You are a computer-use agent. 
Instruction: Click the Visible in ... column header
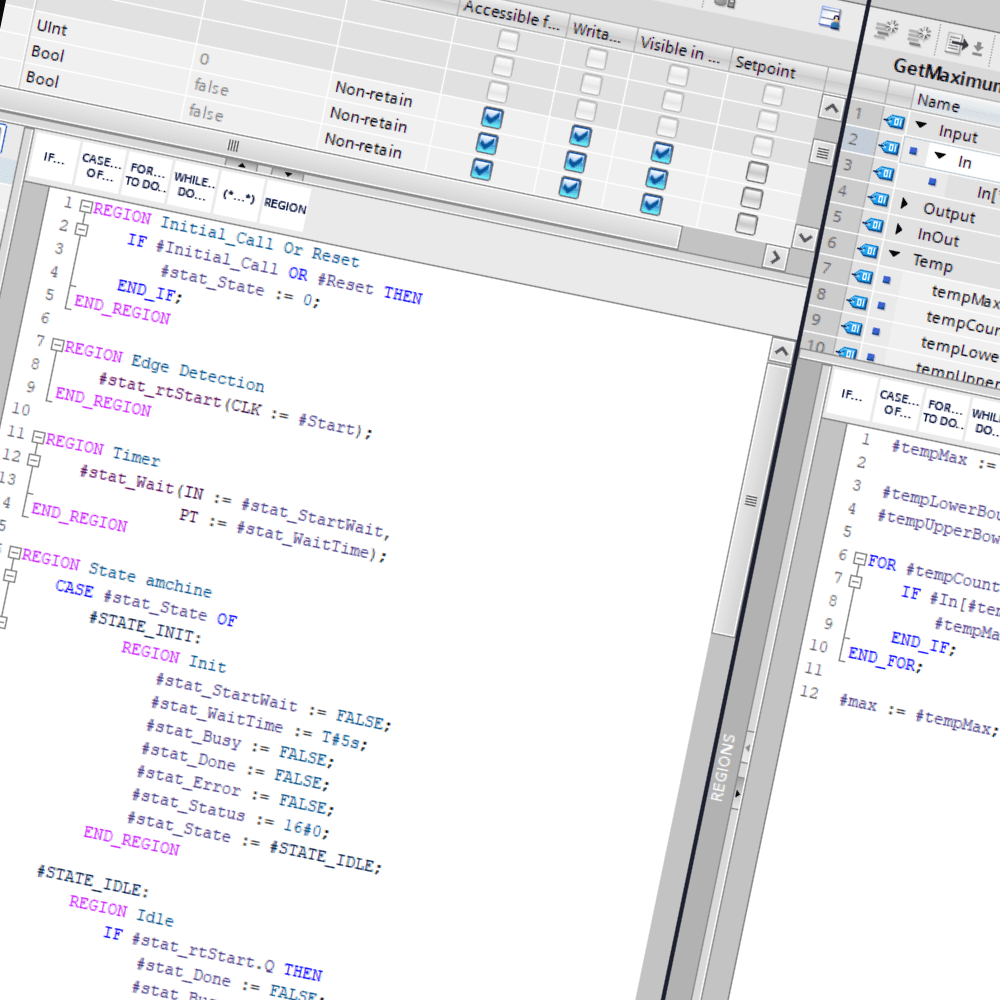(x=680, y=48)
